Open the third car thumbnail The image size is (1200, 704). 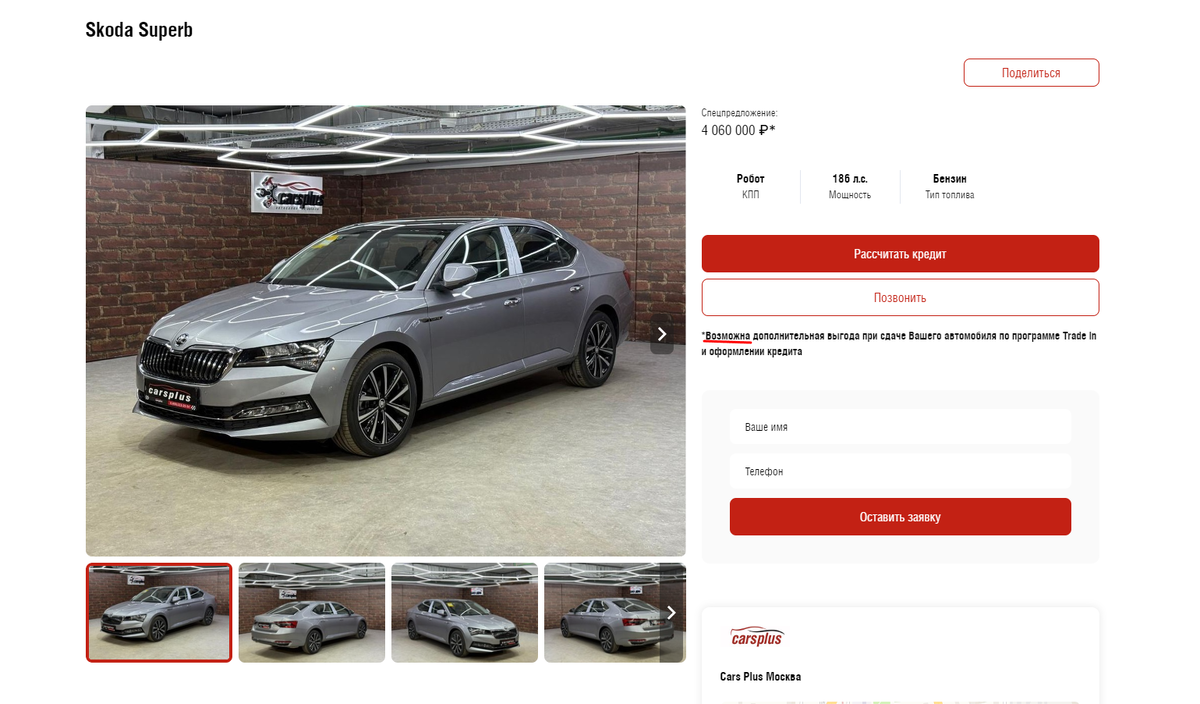[x=465, y=613]
